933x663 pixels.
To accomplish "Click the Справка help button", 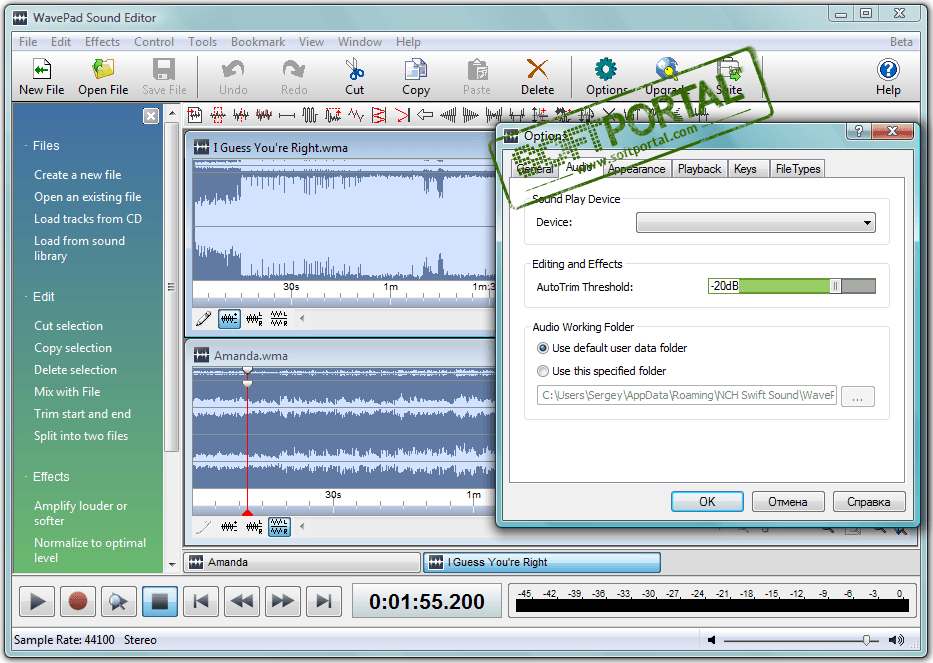I will coord(869,502).
